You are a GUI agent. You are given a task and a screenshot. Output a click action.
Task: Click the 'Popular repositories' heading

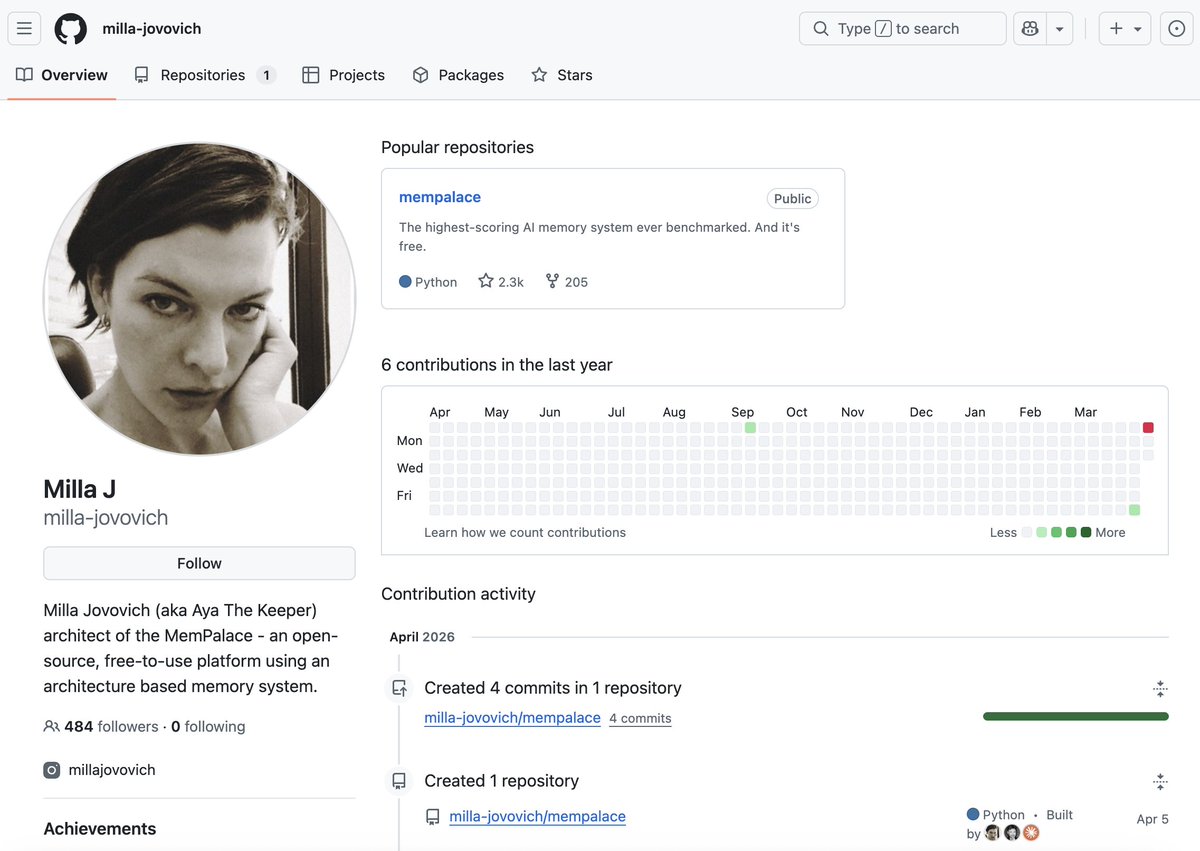tap(457, 147)
